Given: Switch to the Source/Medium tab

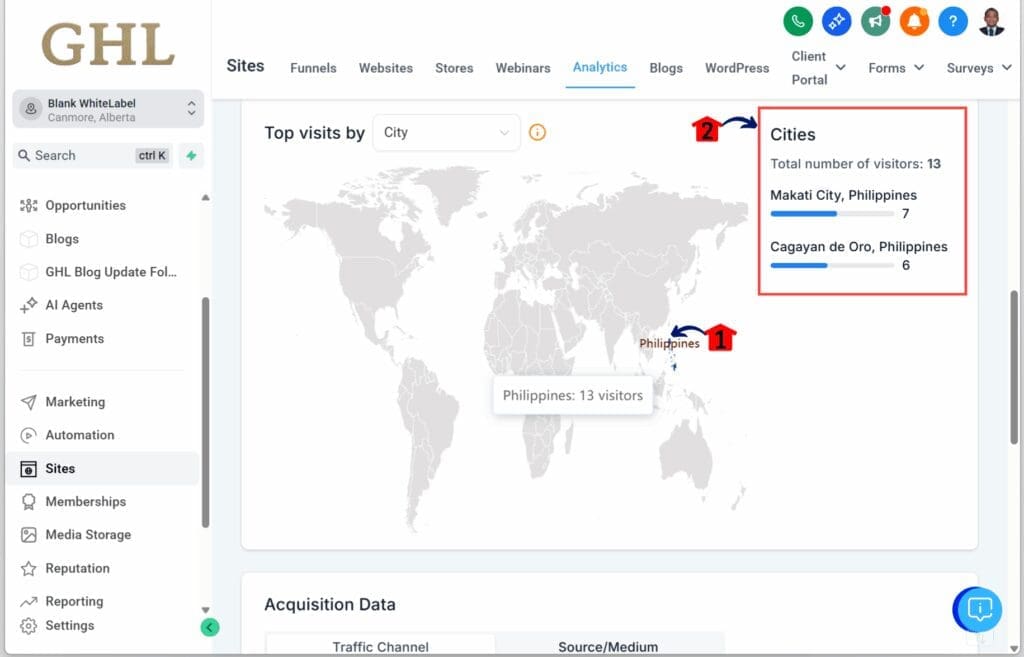Looking at the screenshot, I should [608, 646].
